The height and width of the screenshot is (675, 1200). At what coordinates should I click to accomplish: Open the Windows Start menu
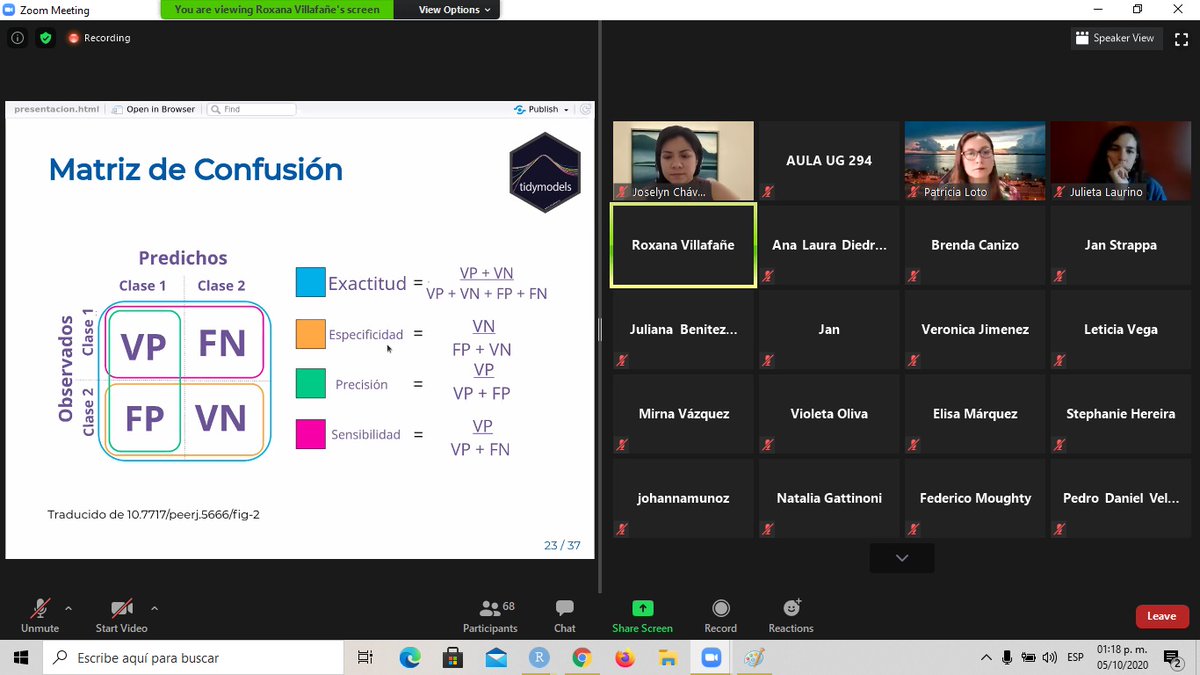click(22, 657)
